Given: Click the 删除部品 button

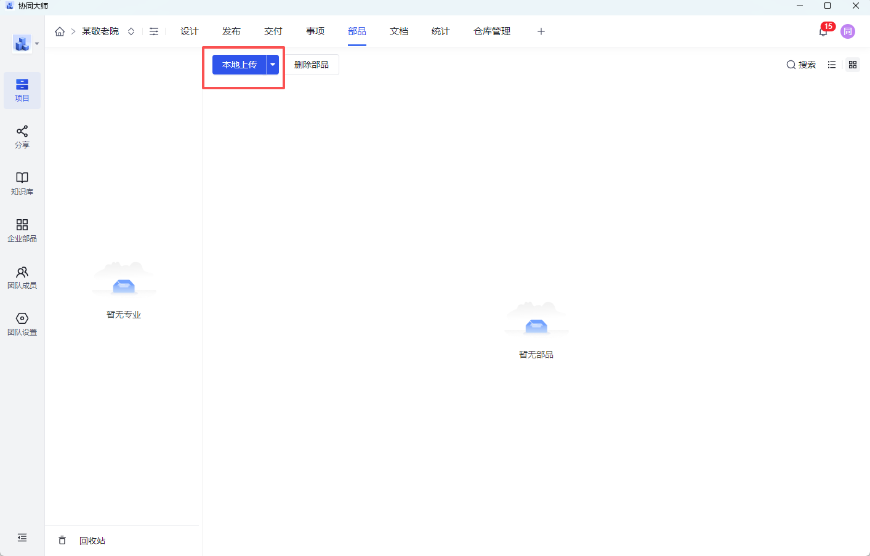Looking at the screenshot, I should click(x=311, y=64).
